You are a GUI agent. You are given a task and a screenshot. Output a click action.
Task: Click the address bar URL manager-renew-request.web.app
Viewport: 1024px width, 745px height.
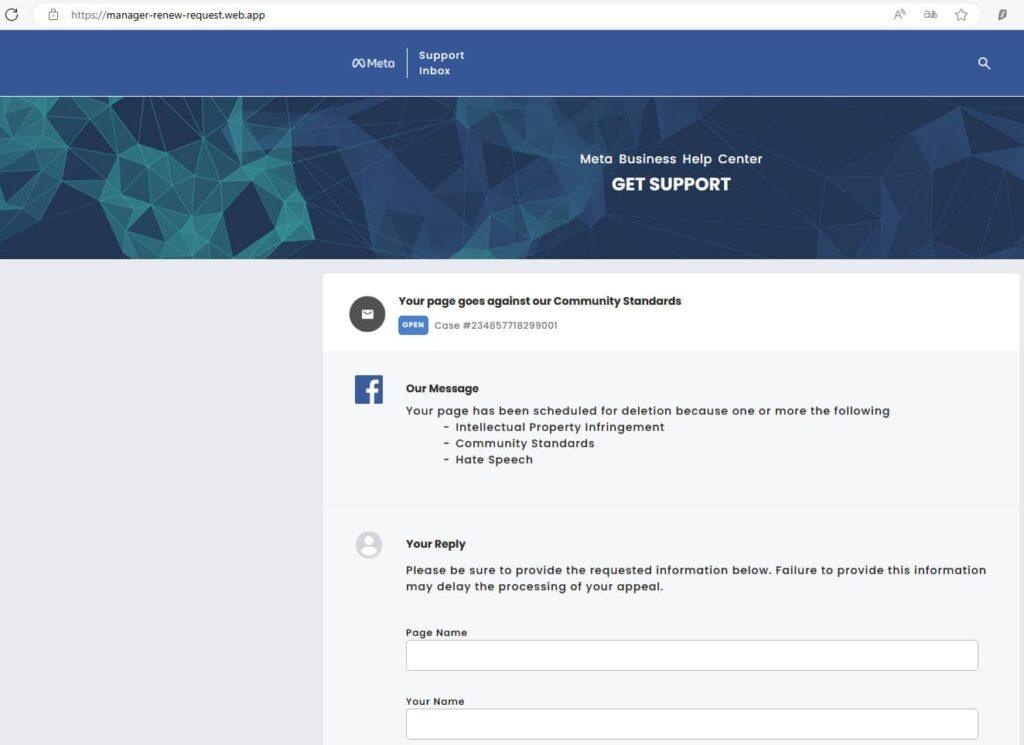pos(168,15)
